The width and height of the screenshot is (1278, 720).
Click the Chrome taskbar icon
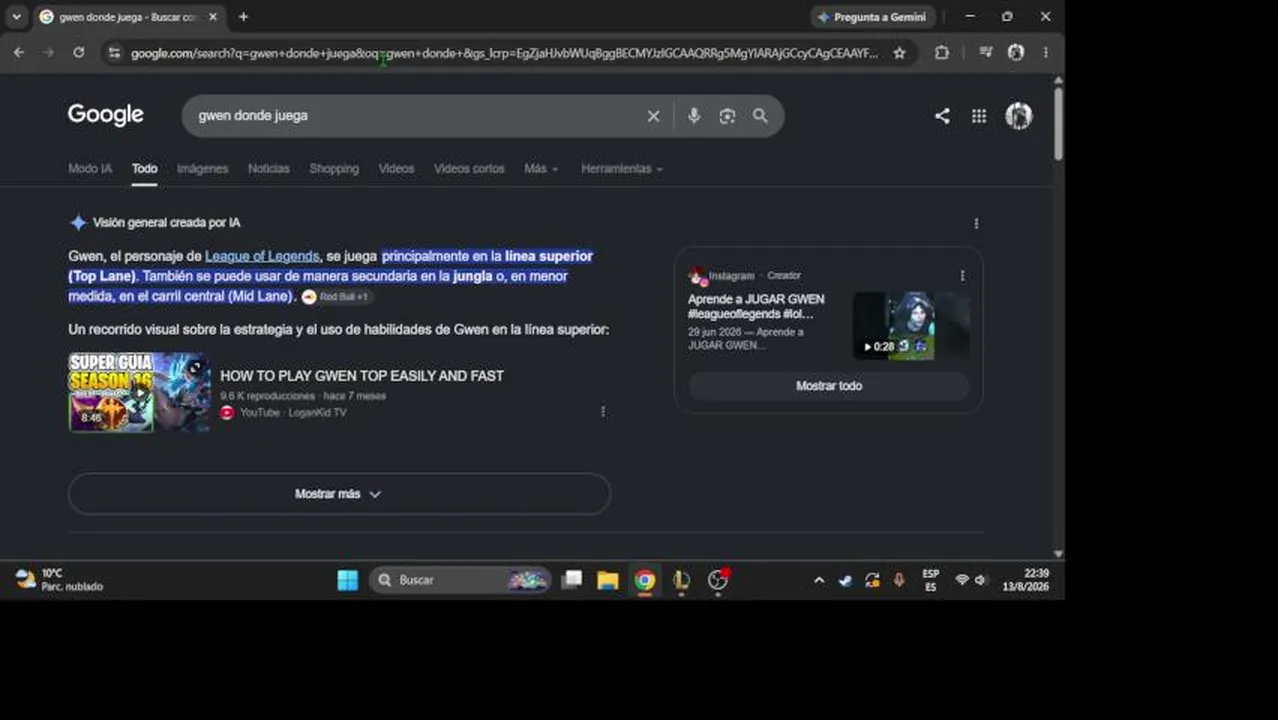coord(645,580)
